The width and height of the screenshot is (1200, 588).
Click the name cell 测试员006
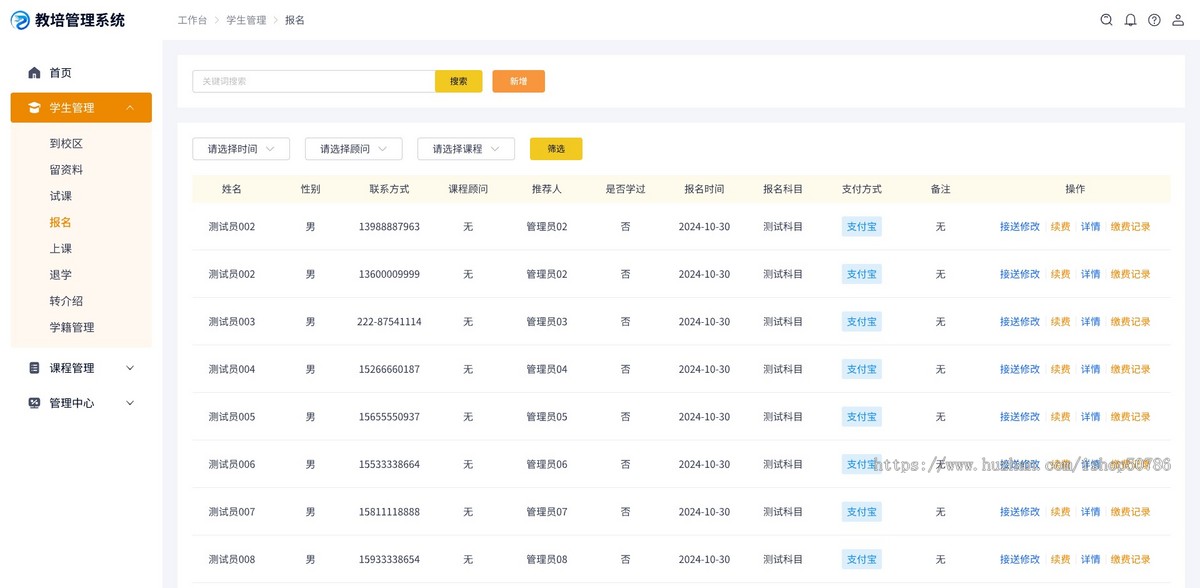pyautogui.click(x=232, y=464)
